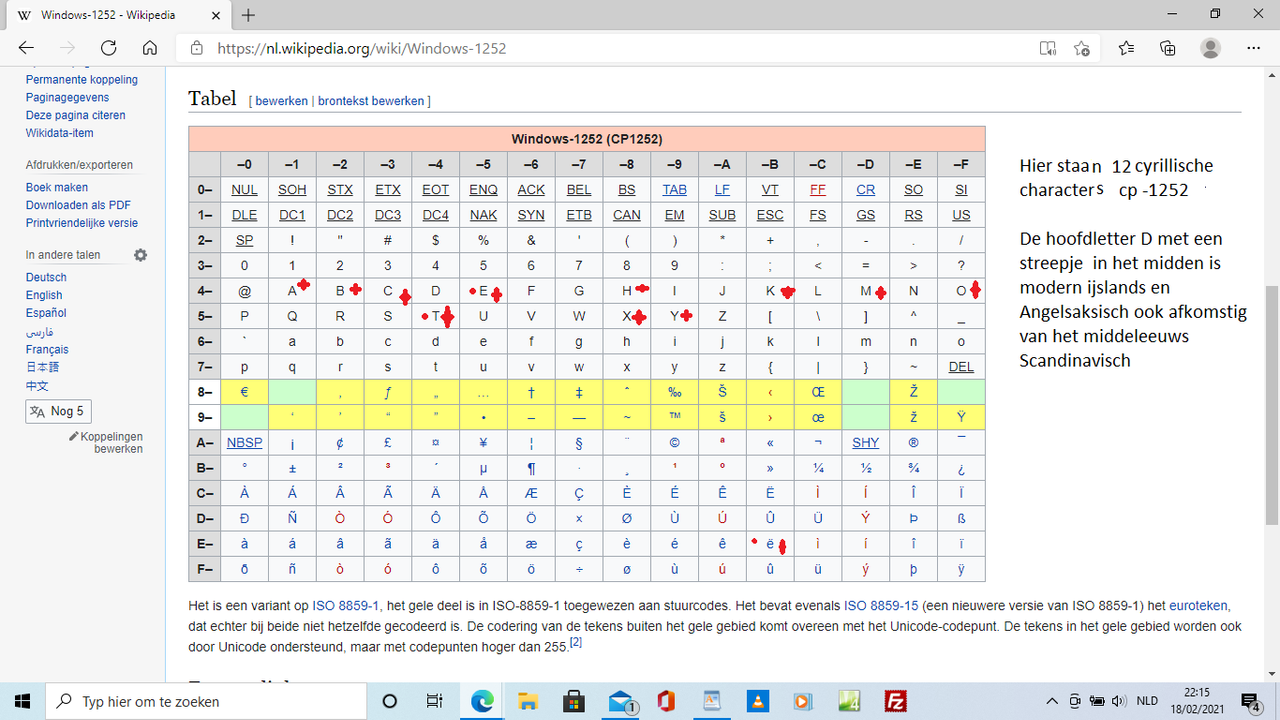This screenshot has height=720, width=1280.
Task: Open the Paginagegevens sidebar link
Action: 68,97
